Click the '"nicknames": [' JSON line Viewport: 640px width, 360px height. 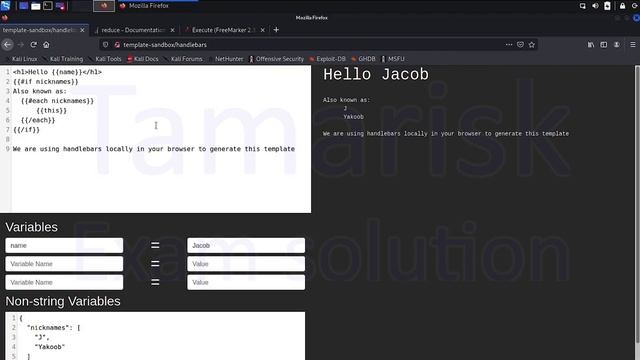[x=53, y=328]
